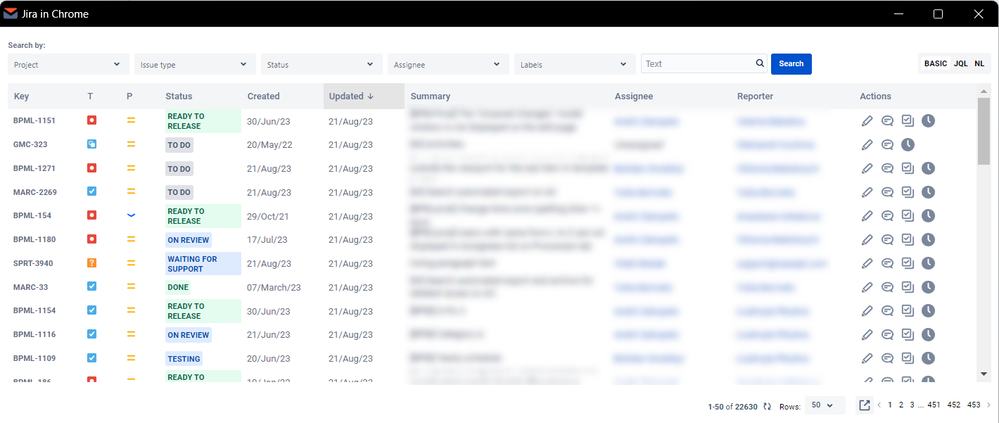Click the clock icon for BPML-1109

(928, 358)
